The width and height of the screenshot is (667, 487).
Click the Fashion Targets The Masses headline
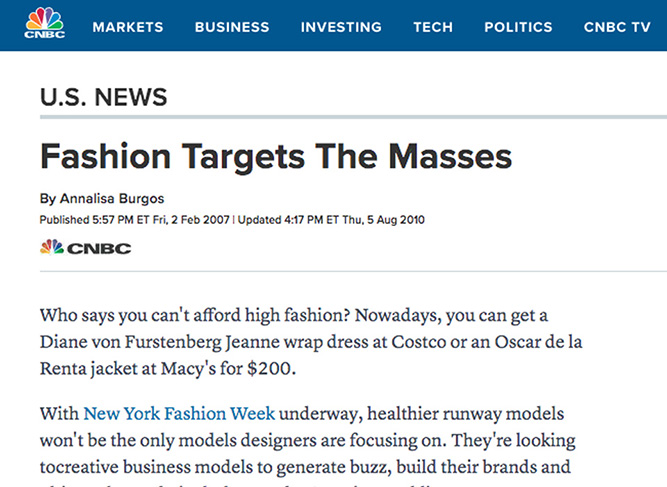pos(276,157)
